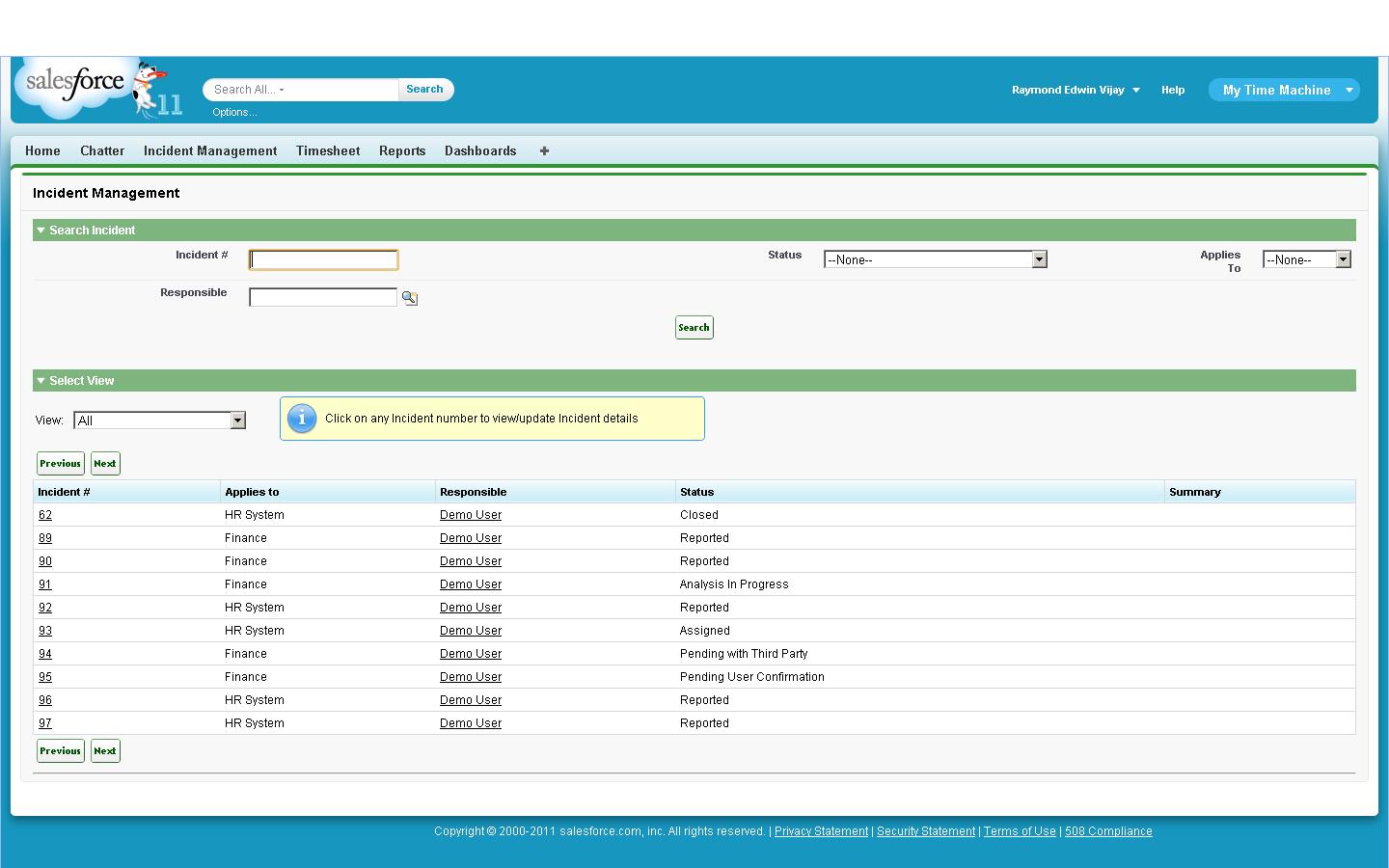Open incident 62 details

(45, 514)
